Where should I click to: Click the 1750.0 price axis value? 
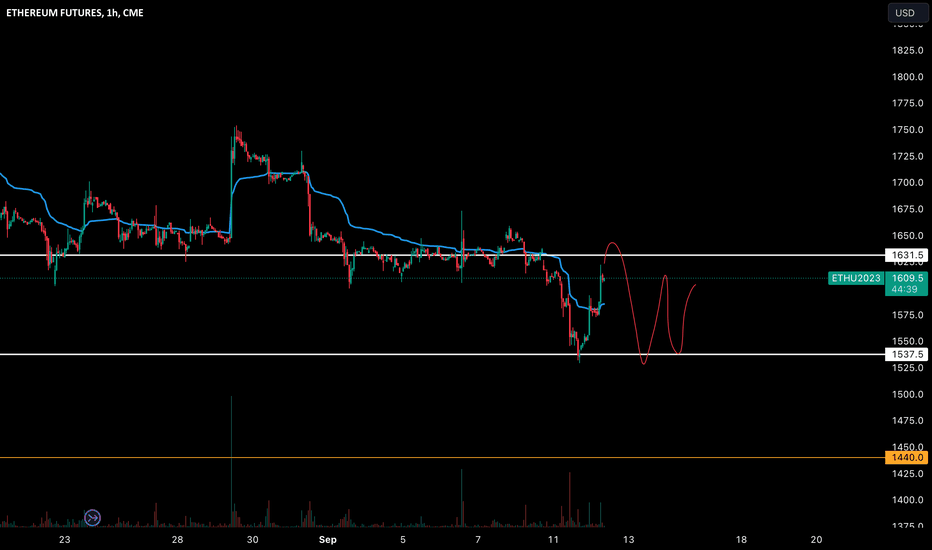pos(908,130)
